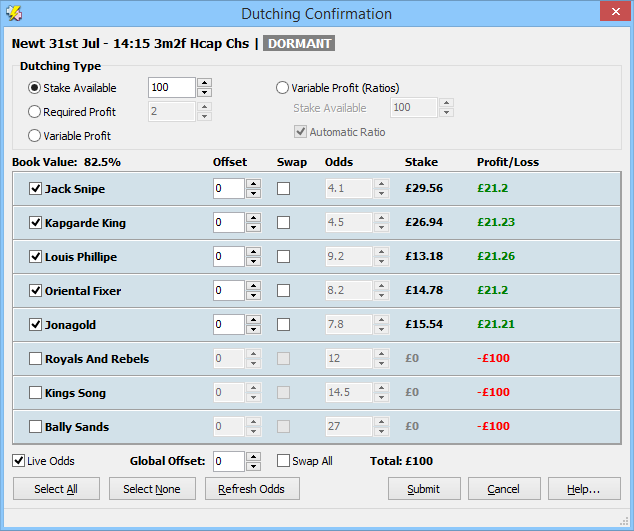The width and height of the screenshot is (634, 531).
Task: Choose the Variable Profit (Ratios) radio option
Action: (283, 88)
